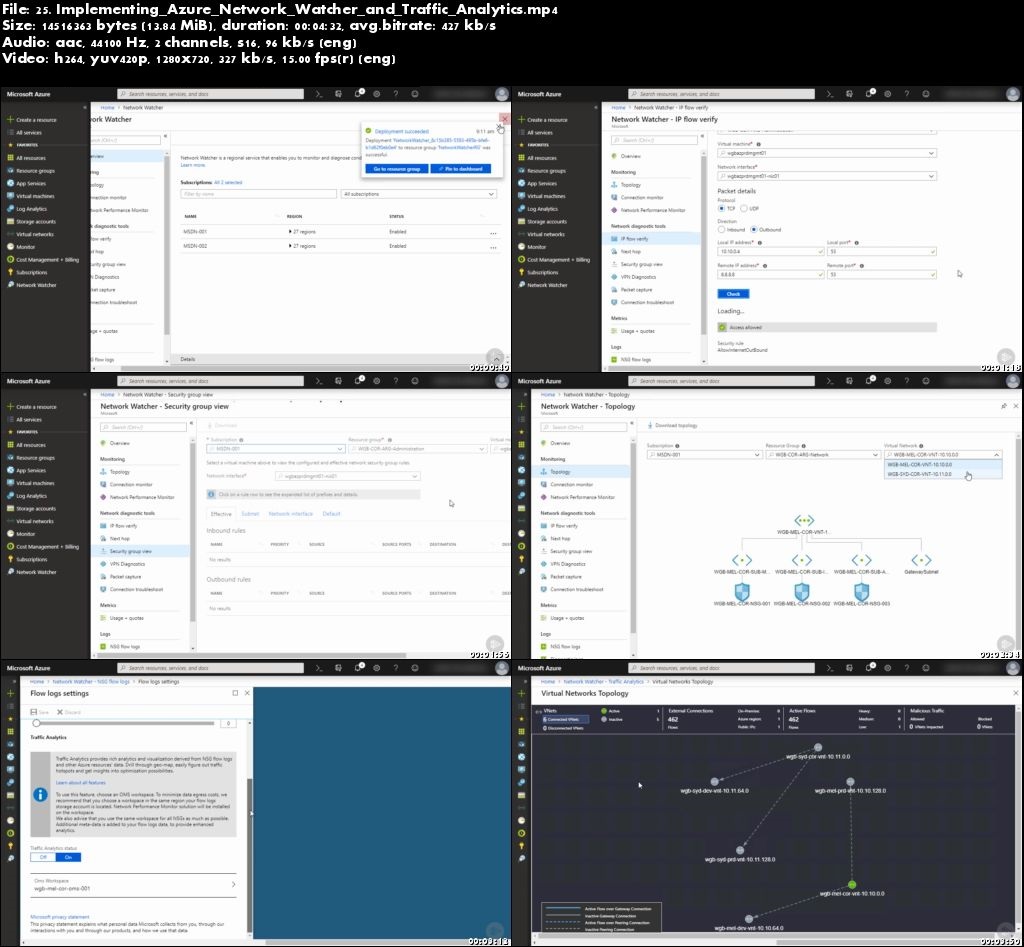The height and width of the screenshot is (947, 1024).
Task: Turn Traffic Analytics status On
Action: [68, 858]
